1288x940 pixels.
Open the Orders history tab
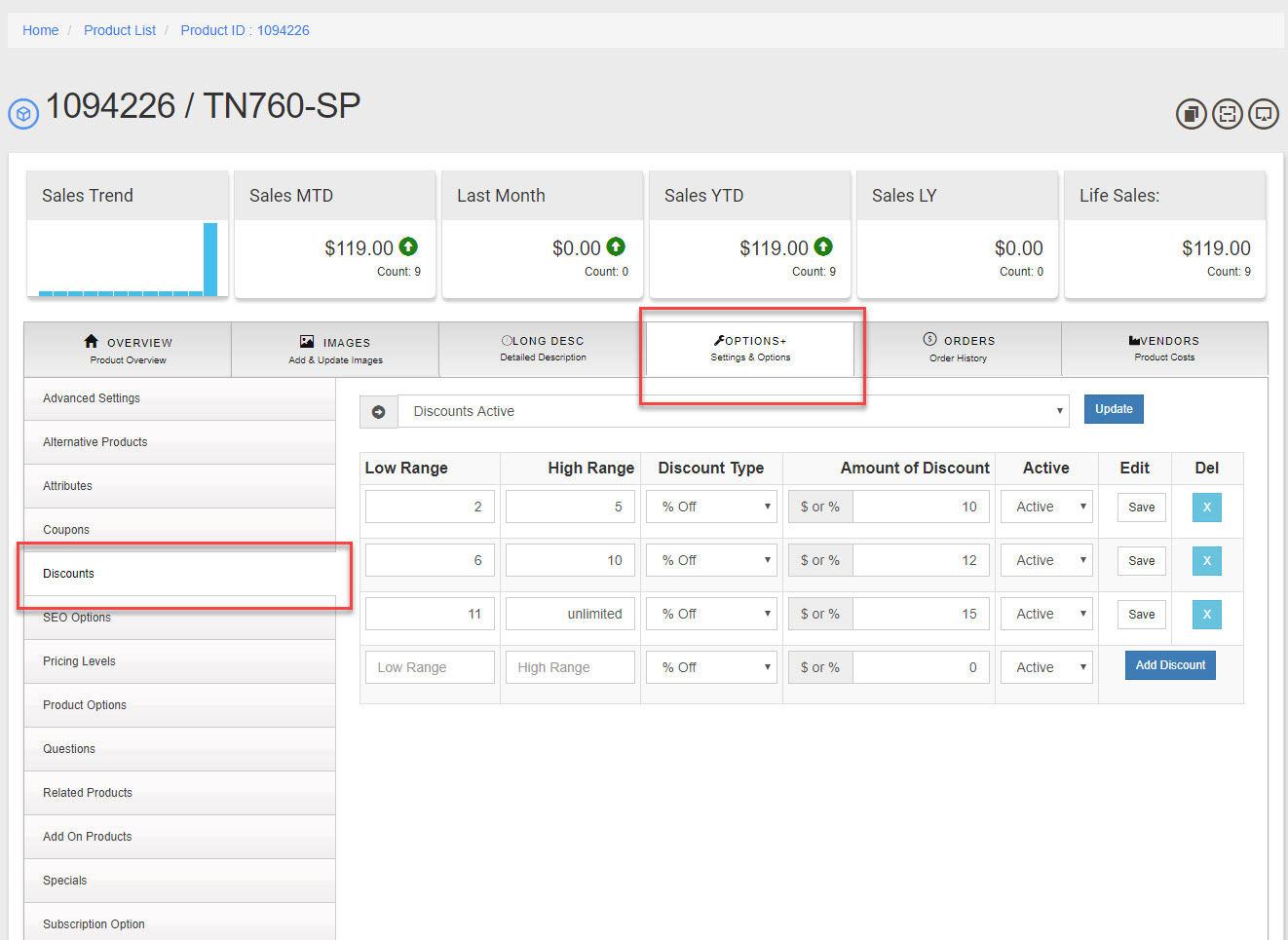958,349
